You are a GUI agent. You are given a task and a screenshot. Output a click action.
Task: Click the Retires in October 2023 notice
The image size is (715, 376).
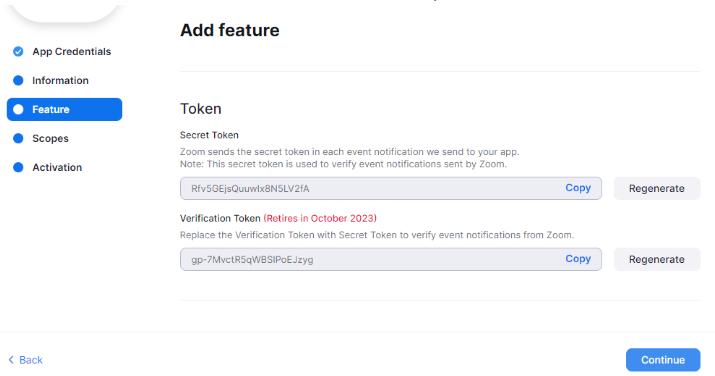320,218
